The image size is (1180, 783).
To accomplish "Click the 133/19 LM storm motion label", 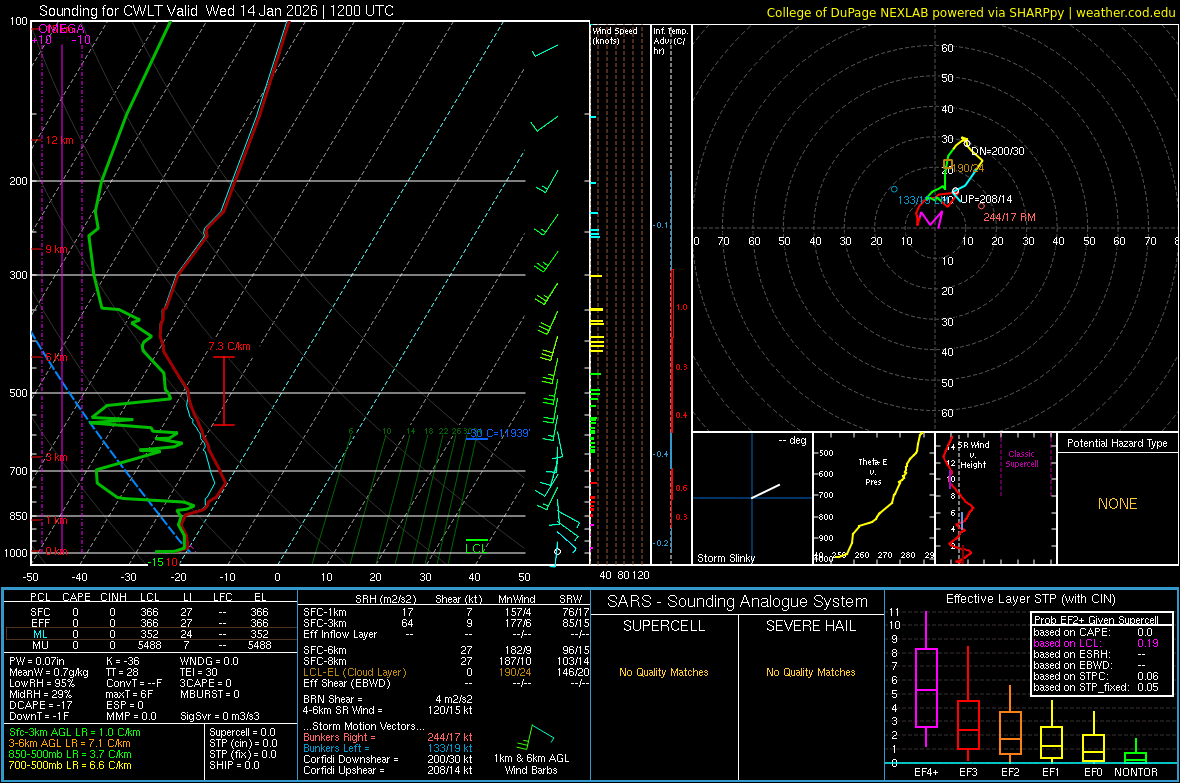I will pyautogui.click(x=925, y=200).
